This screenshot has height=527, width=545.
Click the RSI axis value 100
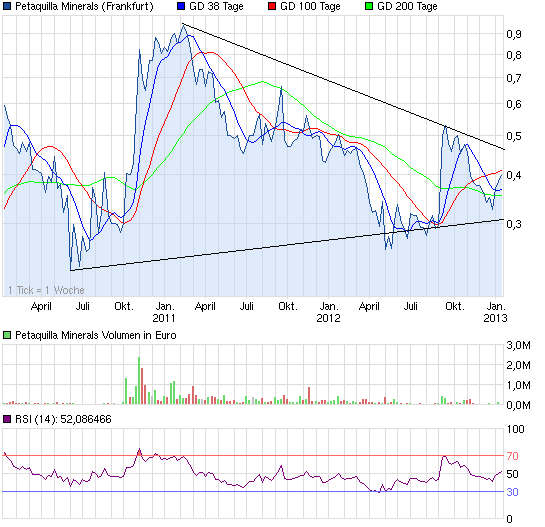click(515, 429)
